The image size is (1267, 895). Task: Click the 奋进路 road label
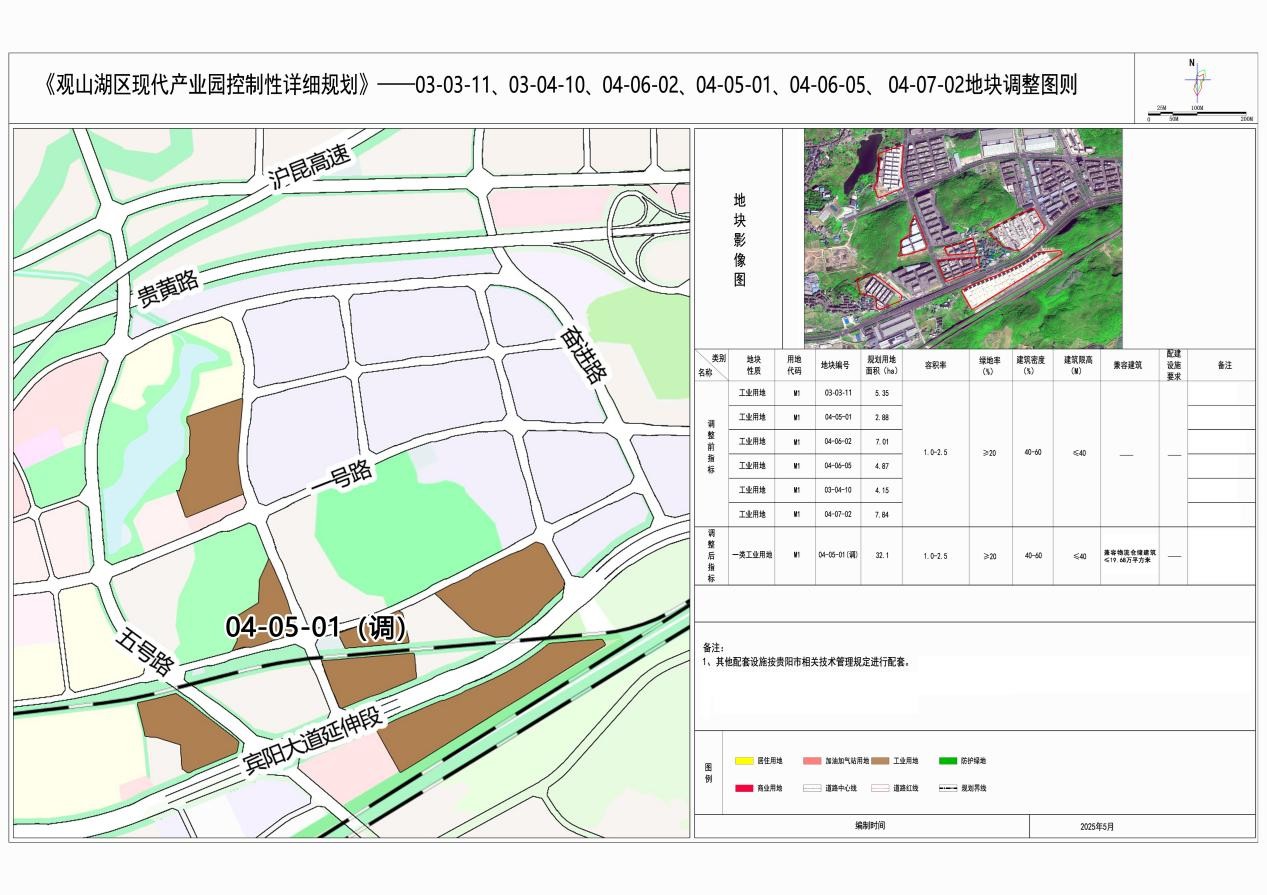click(x=584, y=356)
